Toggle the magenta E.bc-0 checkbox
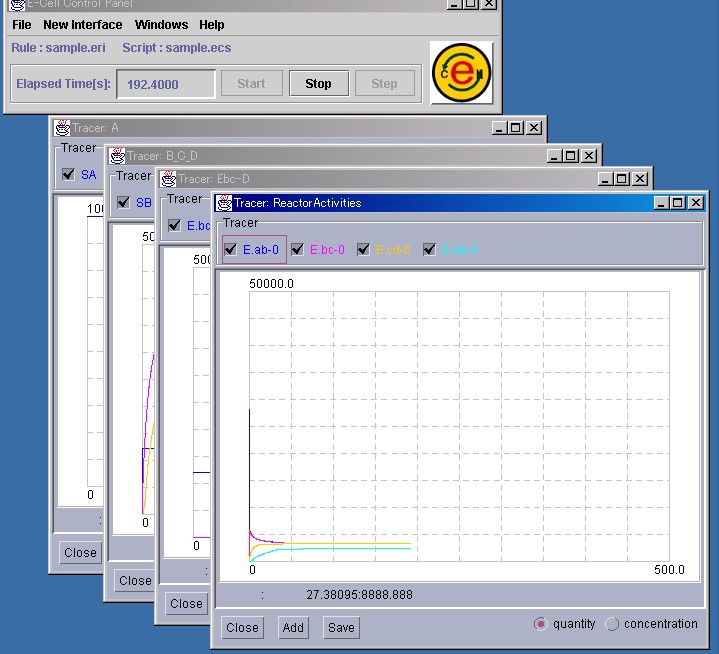 click(297, 250)
